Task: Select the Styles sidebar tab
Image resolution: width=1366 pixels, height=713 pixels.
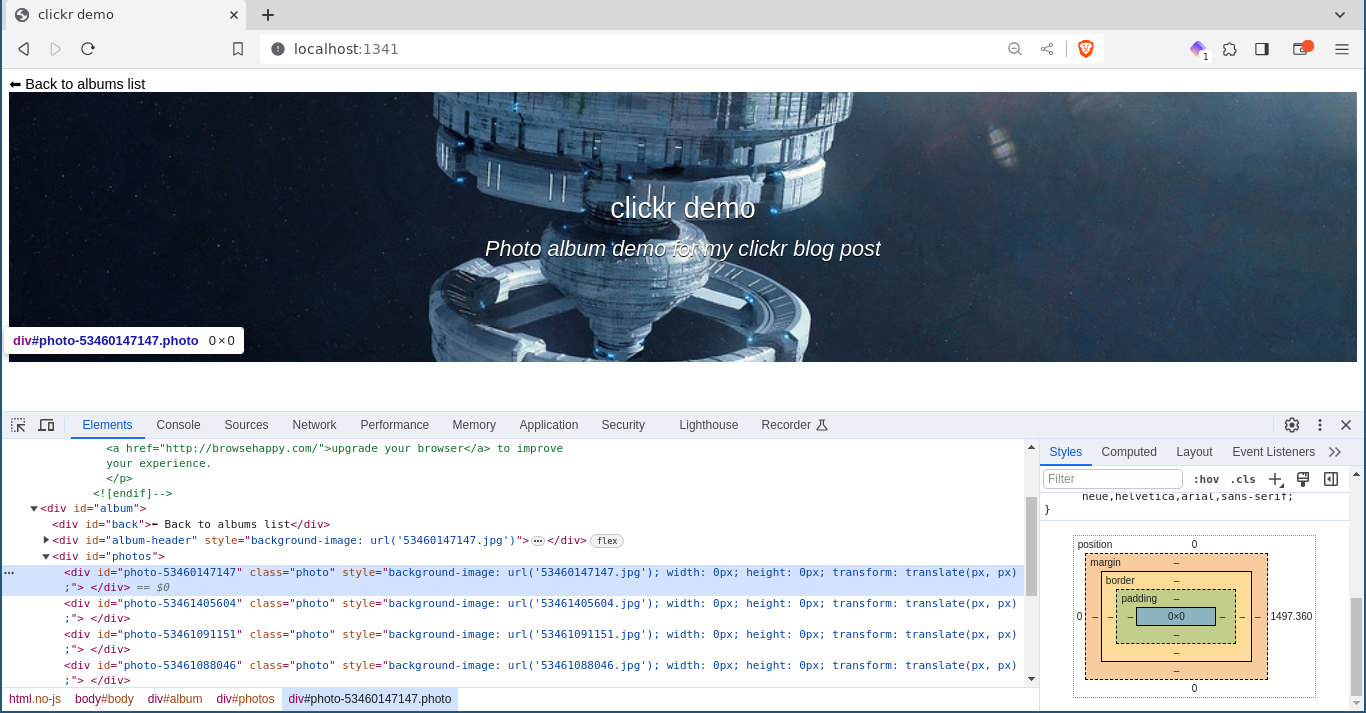Action: click(x=1065, y=452)
